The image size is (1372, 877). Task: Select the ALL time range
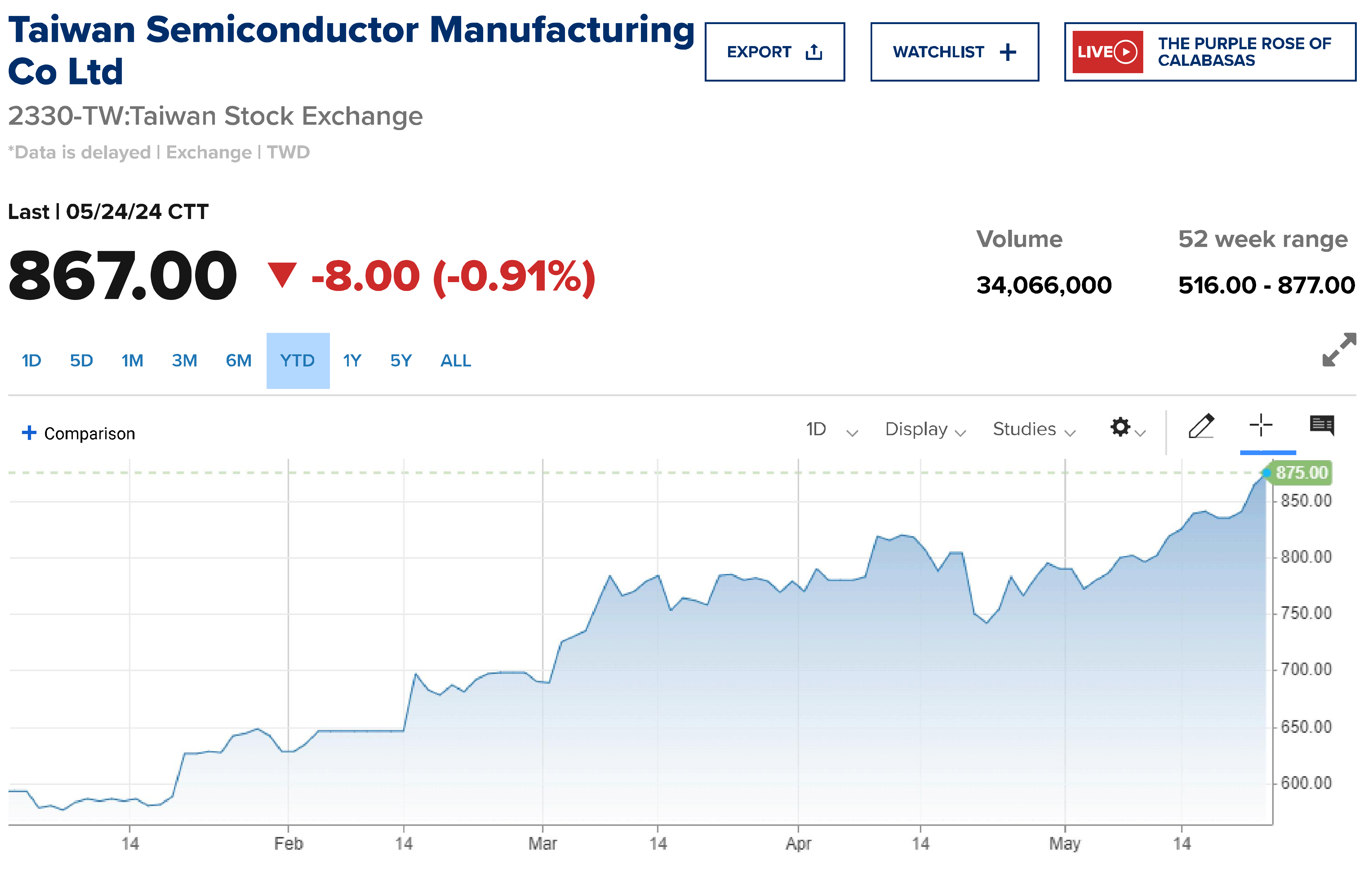(455, 361)
